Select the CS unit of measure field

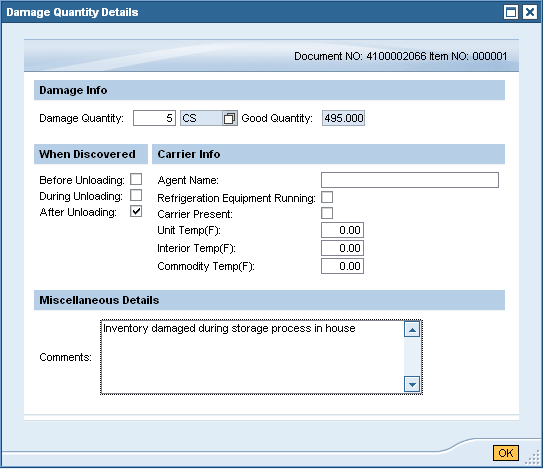202,118
